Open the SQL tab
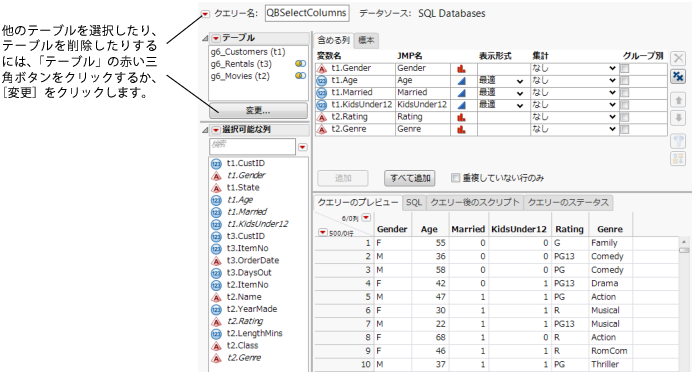This screenshot has width=694, height=374. pyautogui.click(x=414, y=202)
